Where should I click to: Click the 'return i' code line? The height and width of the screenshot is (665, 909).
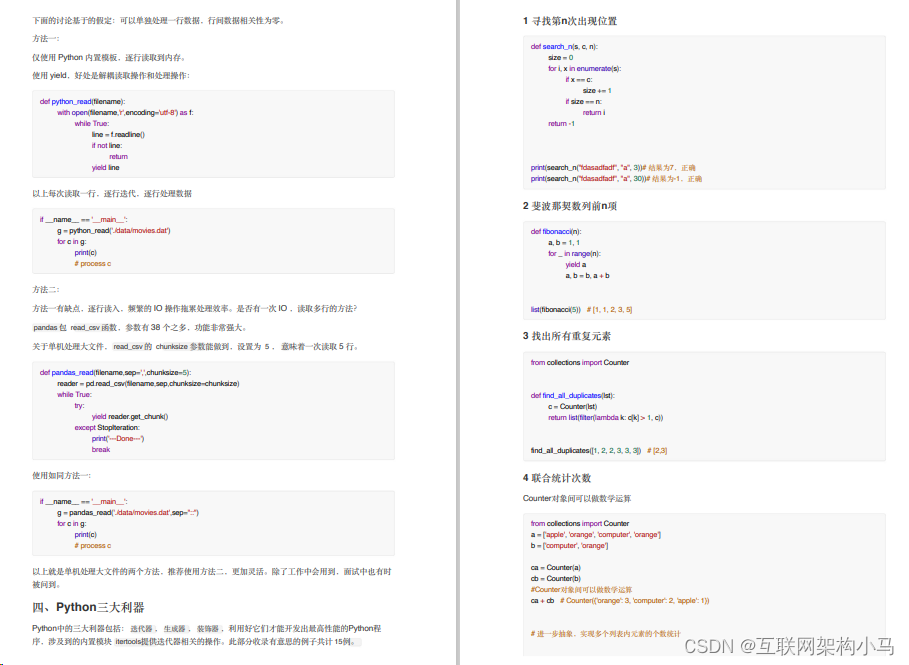tap(594, 112)
